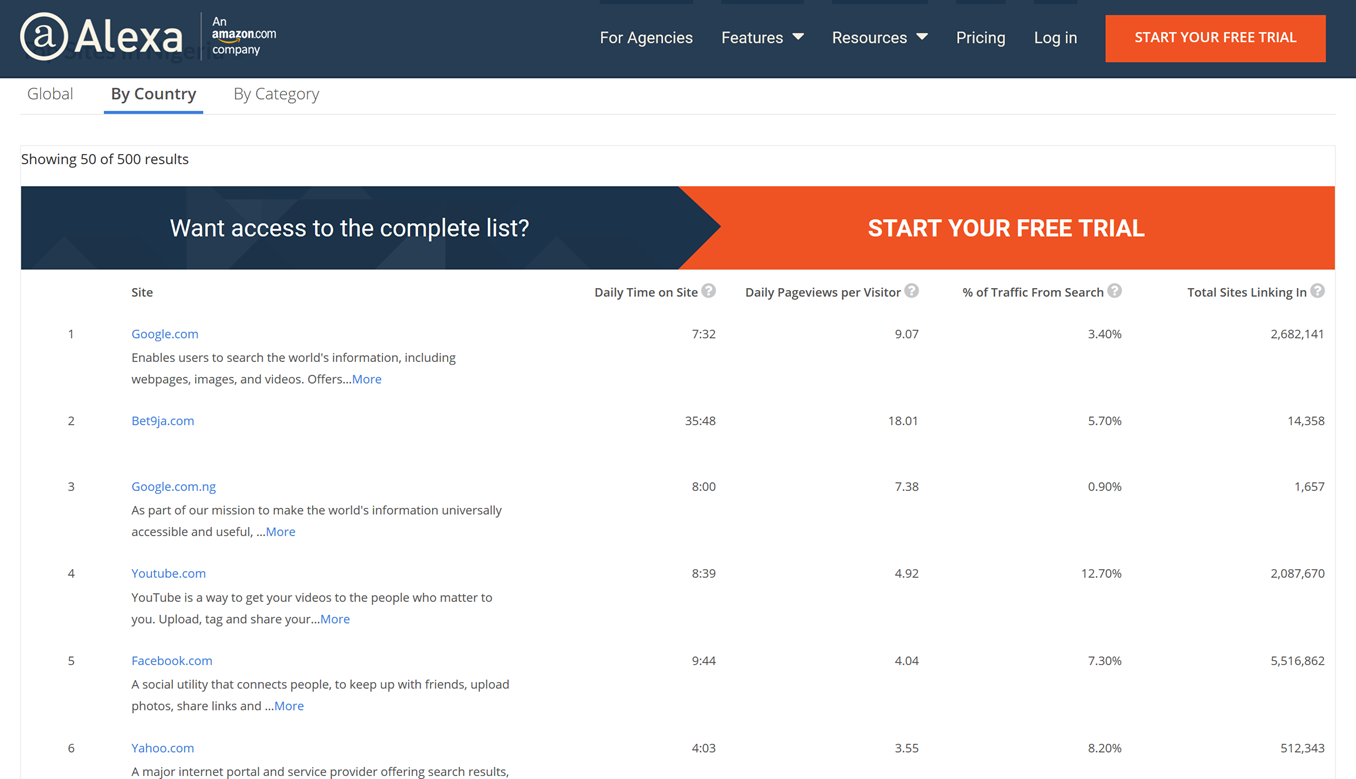Expand More in Youtube.com description
Viewport: 1356px width, 779px height.
tap(335, 619)
